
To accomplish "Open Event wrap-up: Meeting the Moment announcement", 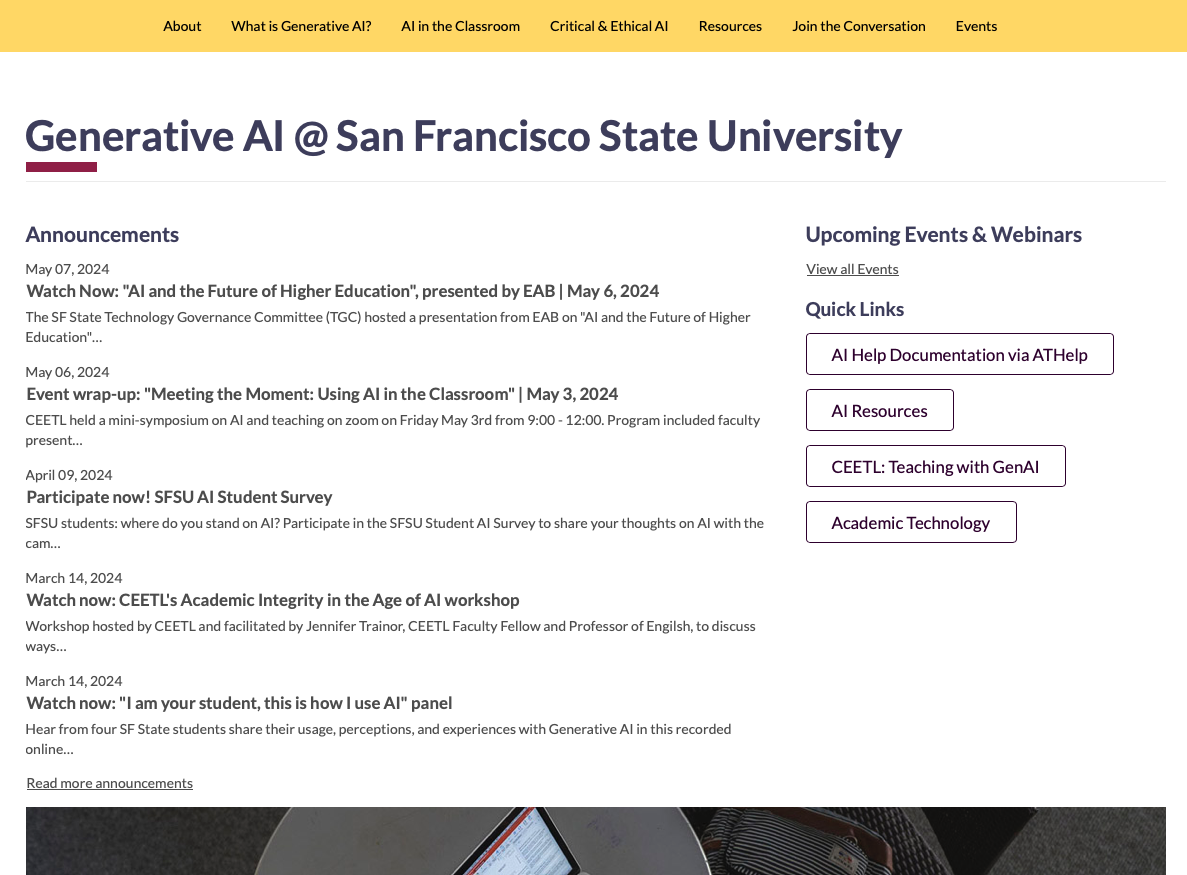I will [322, 394].
